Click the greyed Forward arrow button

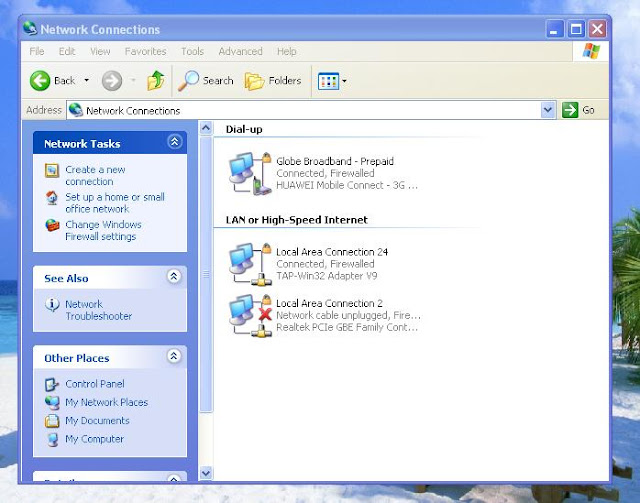click(x=112, y=80)
